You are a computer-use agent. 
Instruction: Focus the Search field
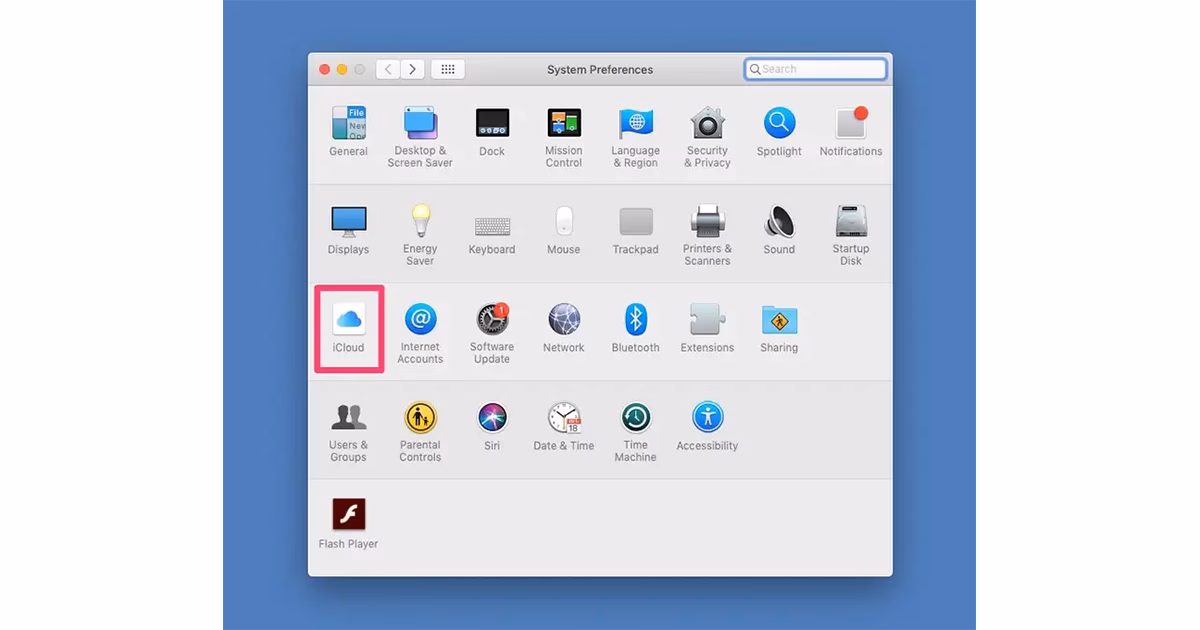tap(815, 69)
